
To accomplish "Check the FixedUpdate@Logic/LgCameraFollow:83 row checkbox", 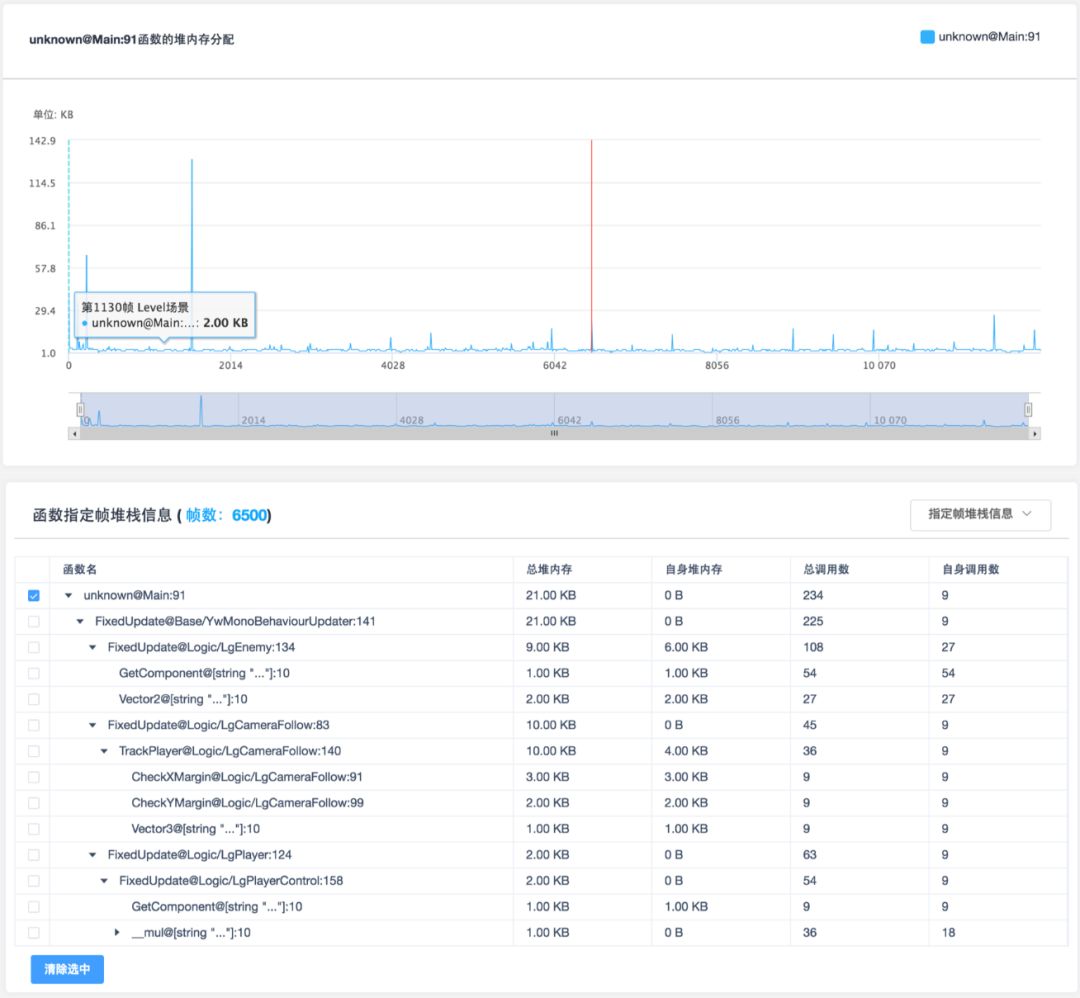I will pyautogui.click(x=34, y=725).
